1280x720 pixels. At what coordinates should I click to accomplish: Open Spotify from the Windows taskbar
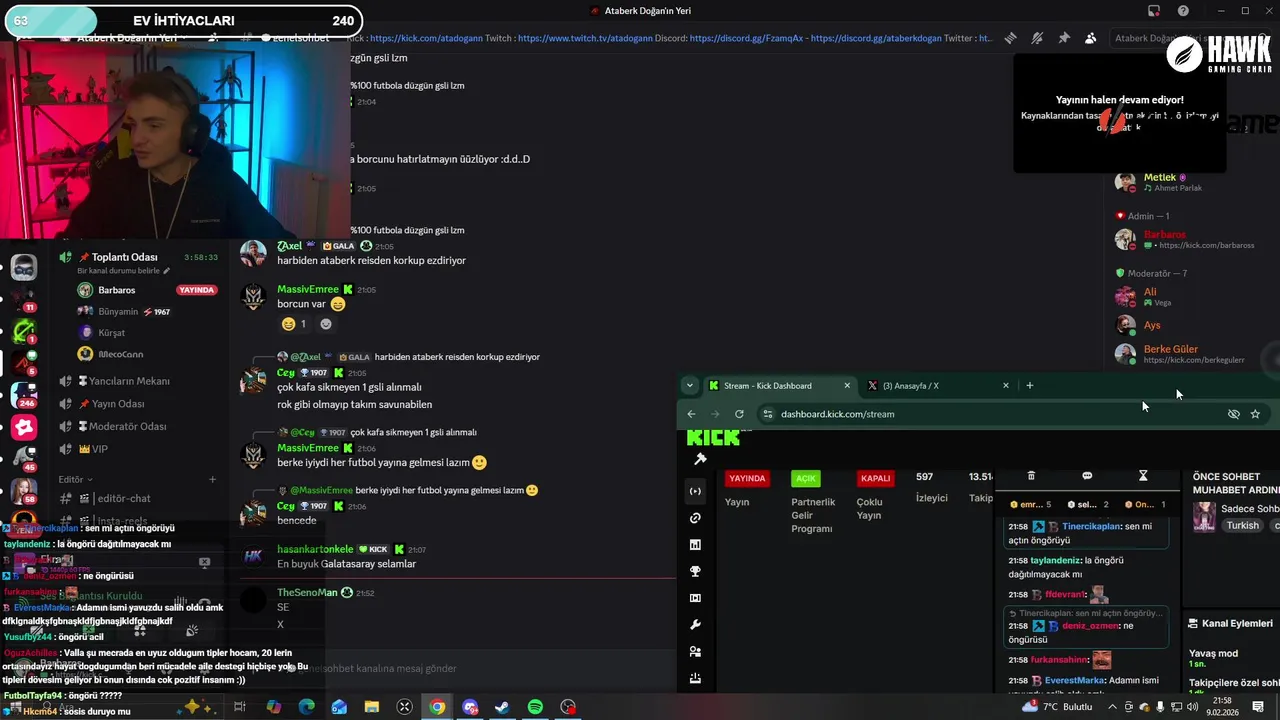coord(535,707)
